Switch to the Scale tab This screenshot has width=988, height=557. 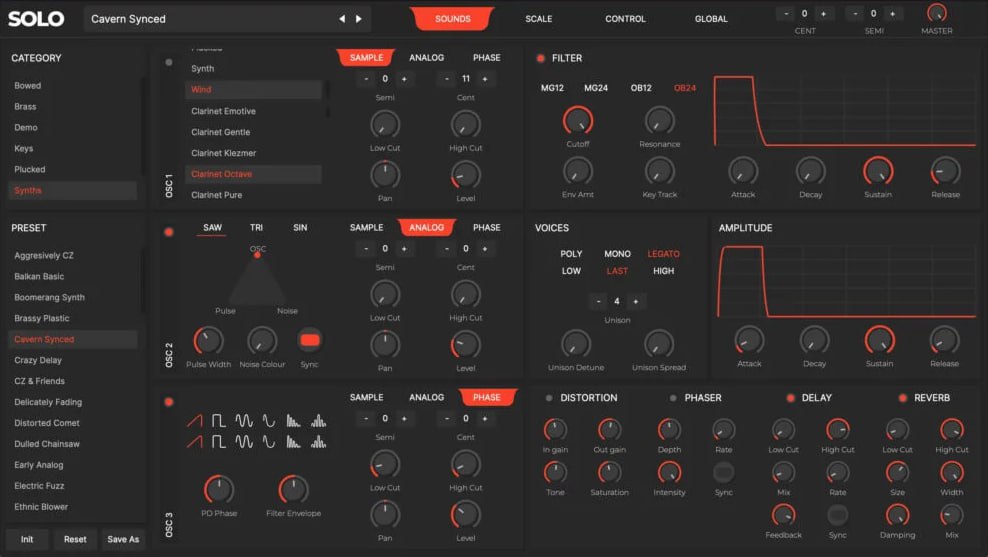(538, 19)
